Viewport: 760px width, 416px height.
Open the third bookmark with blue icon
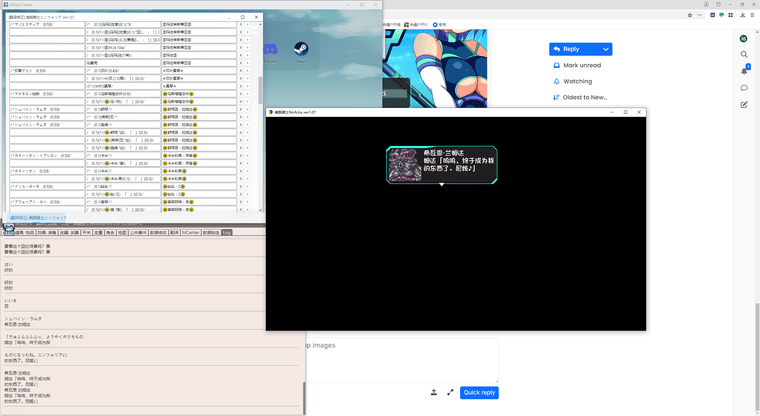[x=439, y=25]
